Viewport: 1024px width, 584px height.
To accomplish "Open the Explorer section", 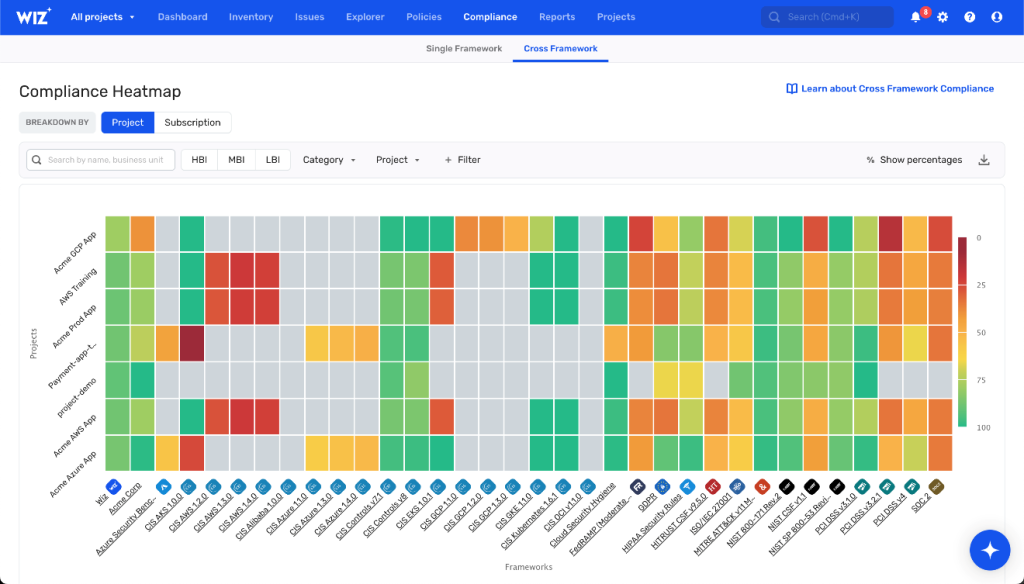I will pyautogui.click(x=365, y=17).
